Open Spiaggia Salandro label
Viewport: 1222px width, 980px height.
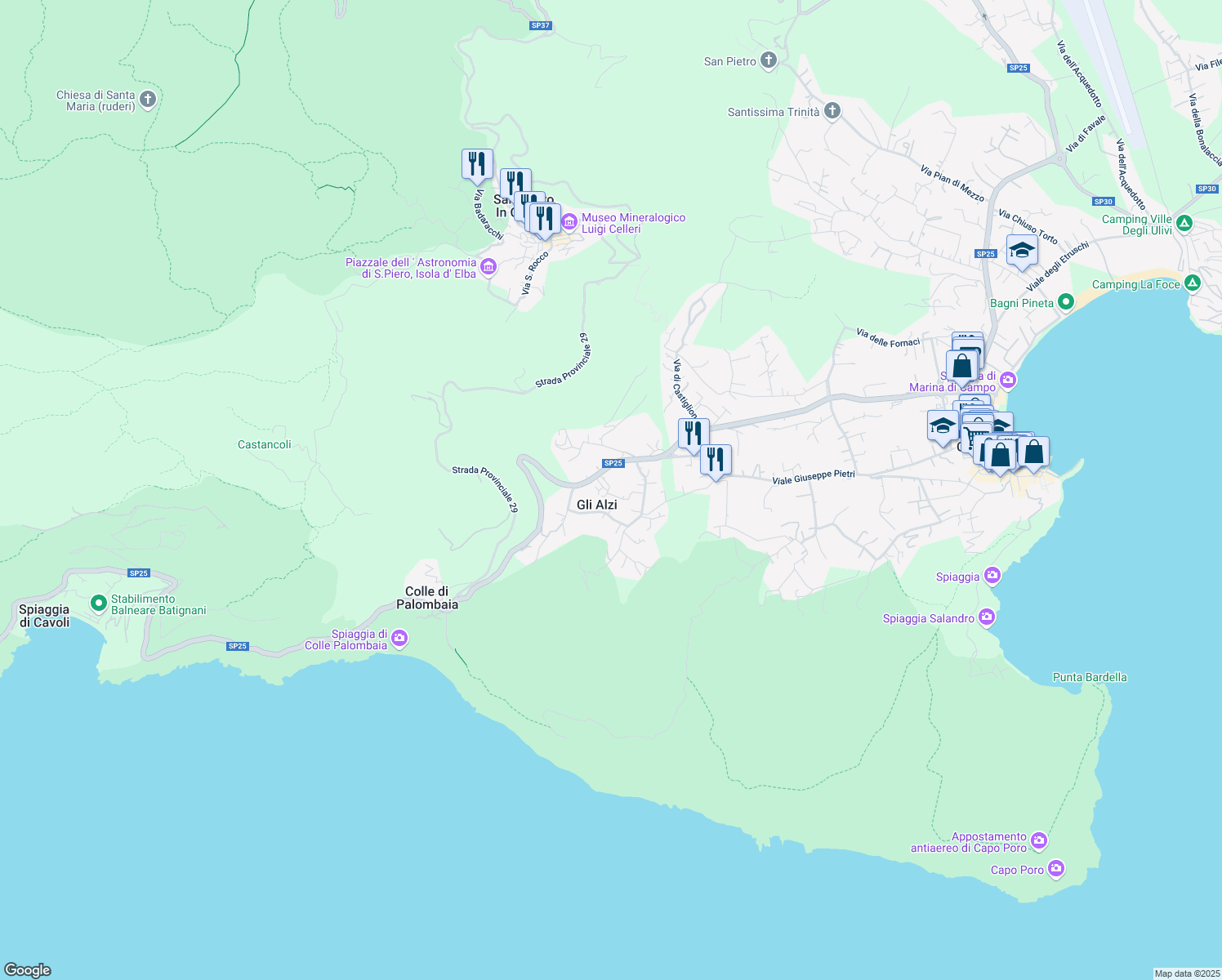point(929,618)
